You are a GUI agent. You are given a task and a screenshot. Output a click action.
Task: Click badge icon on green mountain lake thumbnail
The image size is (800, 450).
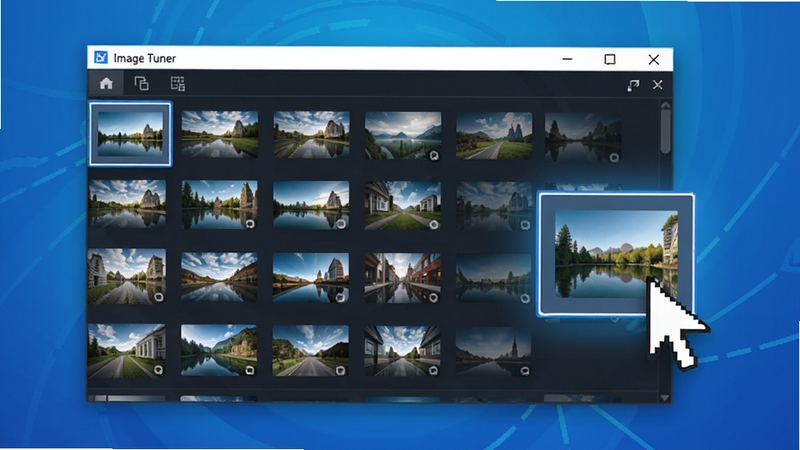pos(249,370)
